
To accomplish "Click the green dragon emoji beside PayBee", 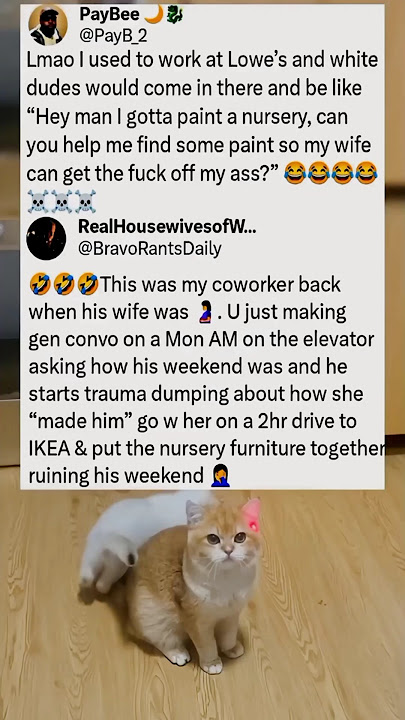I will point(174,15).
